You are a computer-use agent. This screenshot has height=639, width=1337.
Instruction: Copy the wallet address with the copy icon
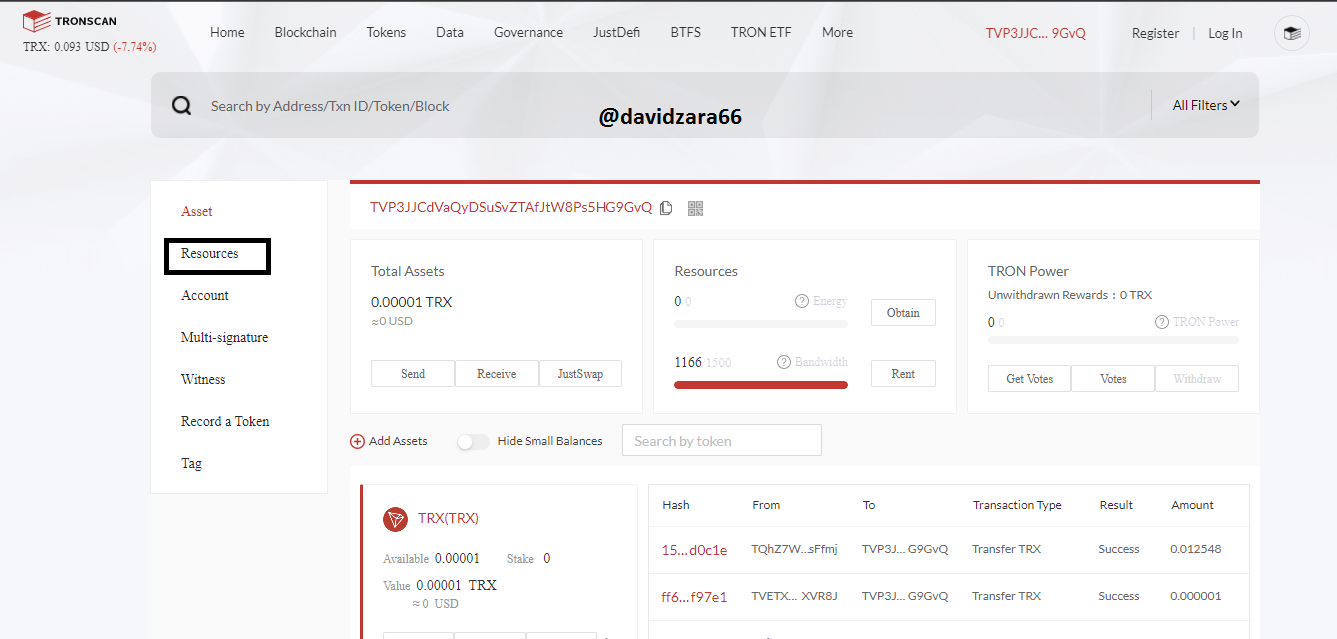(666, 208)
